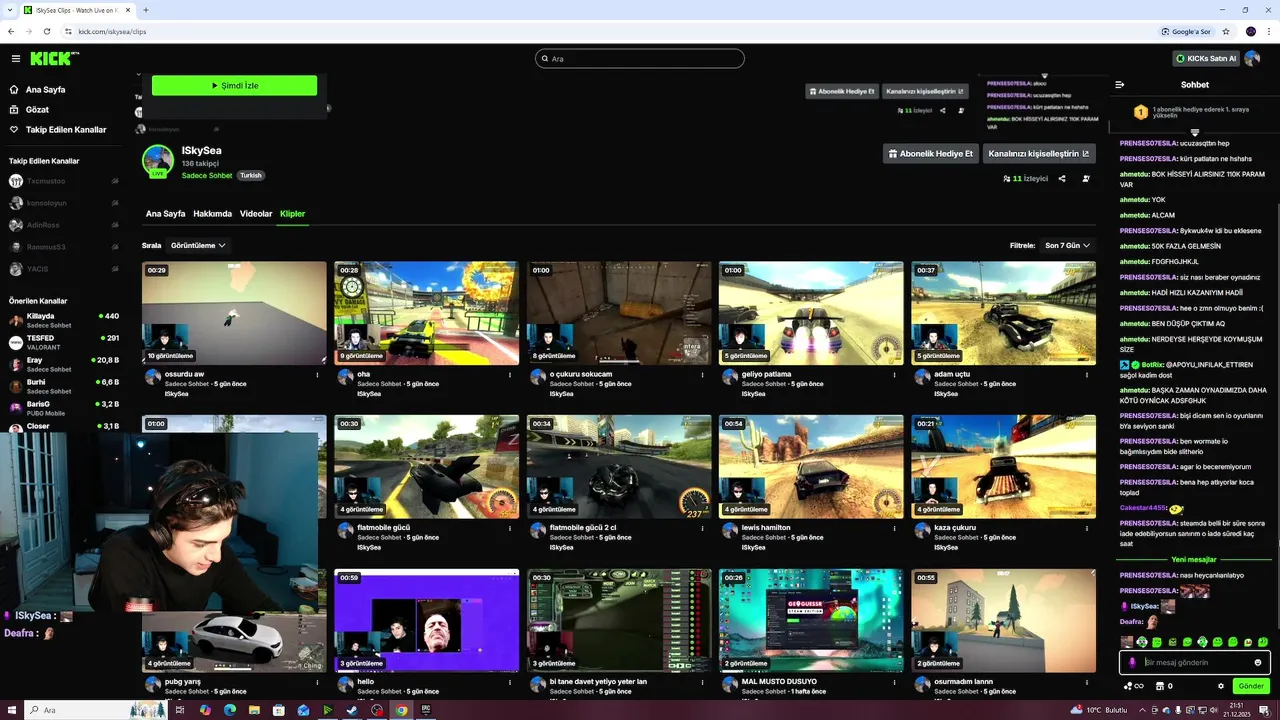
Task: Open AdinRoss followed channel
Action: tap(64, 225)
